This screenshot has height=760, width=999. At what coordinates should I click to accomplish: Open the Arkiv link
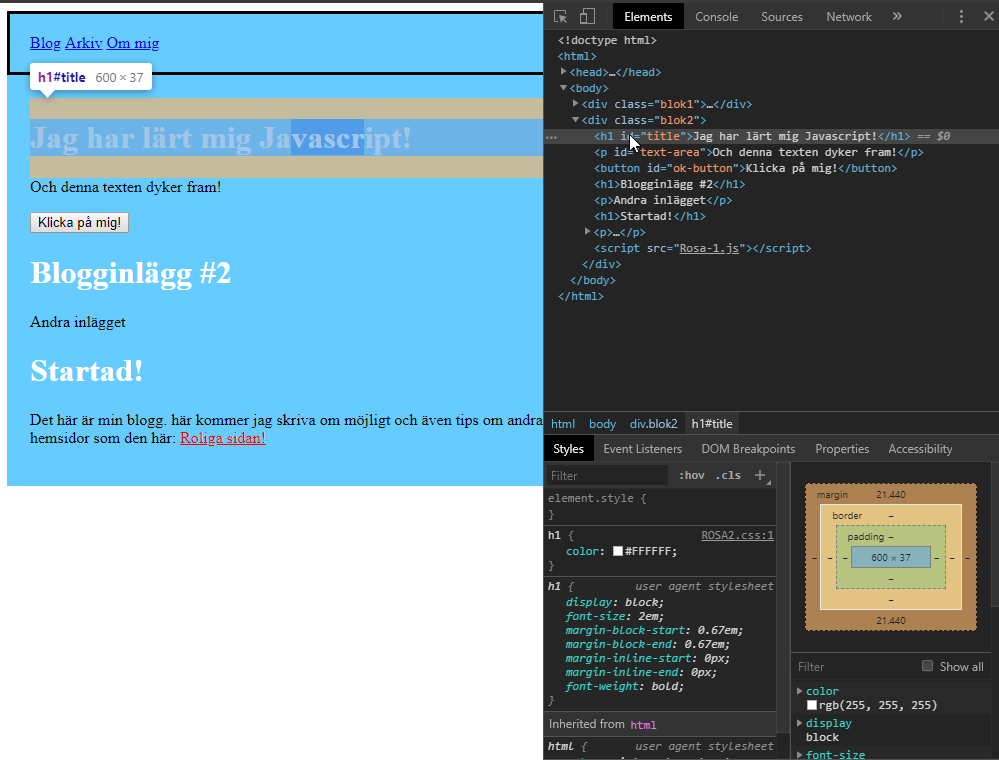pos(83,43)
